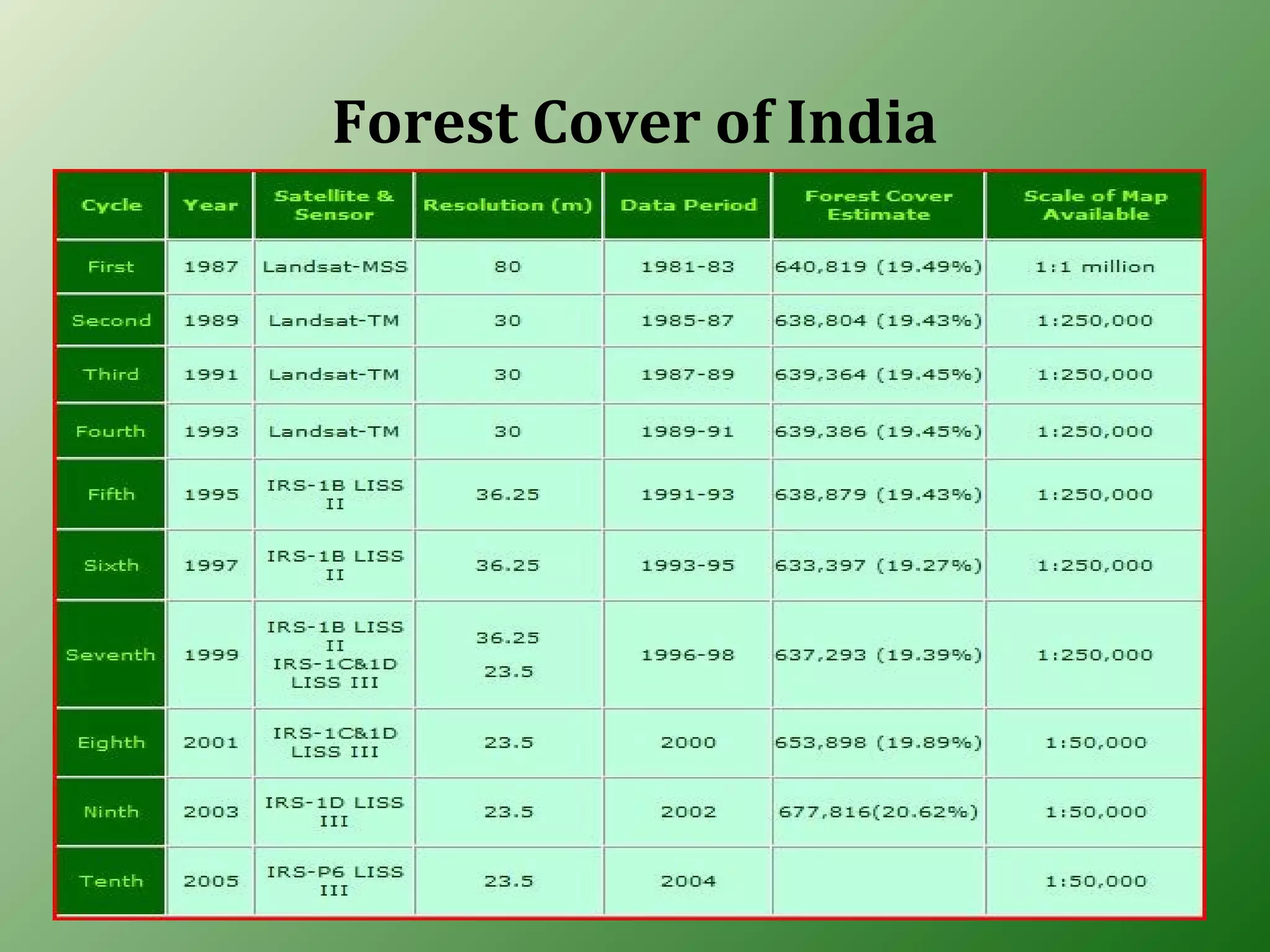
Task: Click resolution "36.25" in the Sixth row
Action: coord(508,565)
